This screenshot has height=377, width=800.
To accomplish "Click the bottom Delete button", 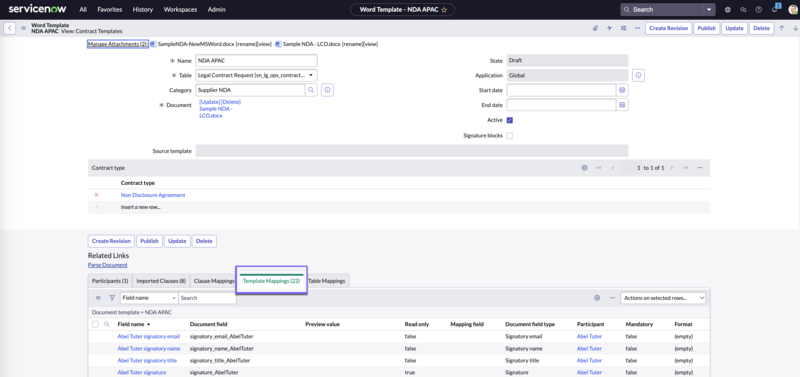I will click(204, 241).
